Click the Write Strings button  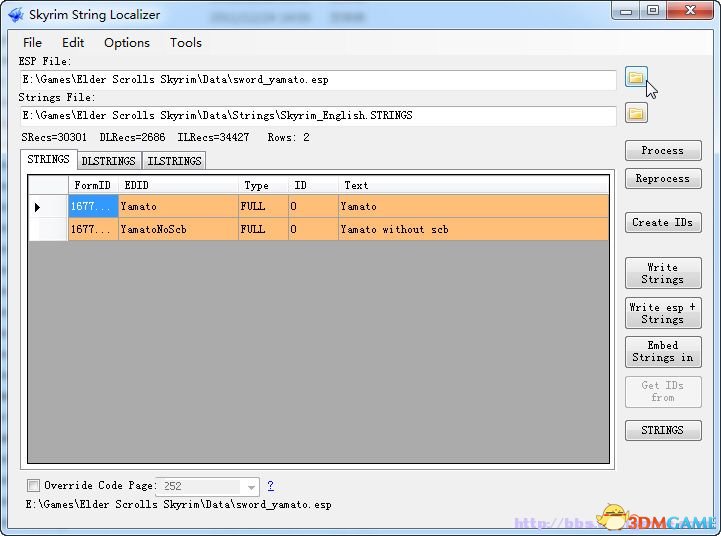pyautogui.click(x=663, y=273)
